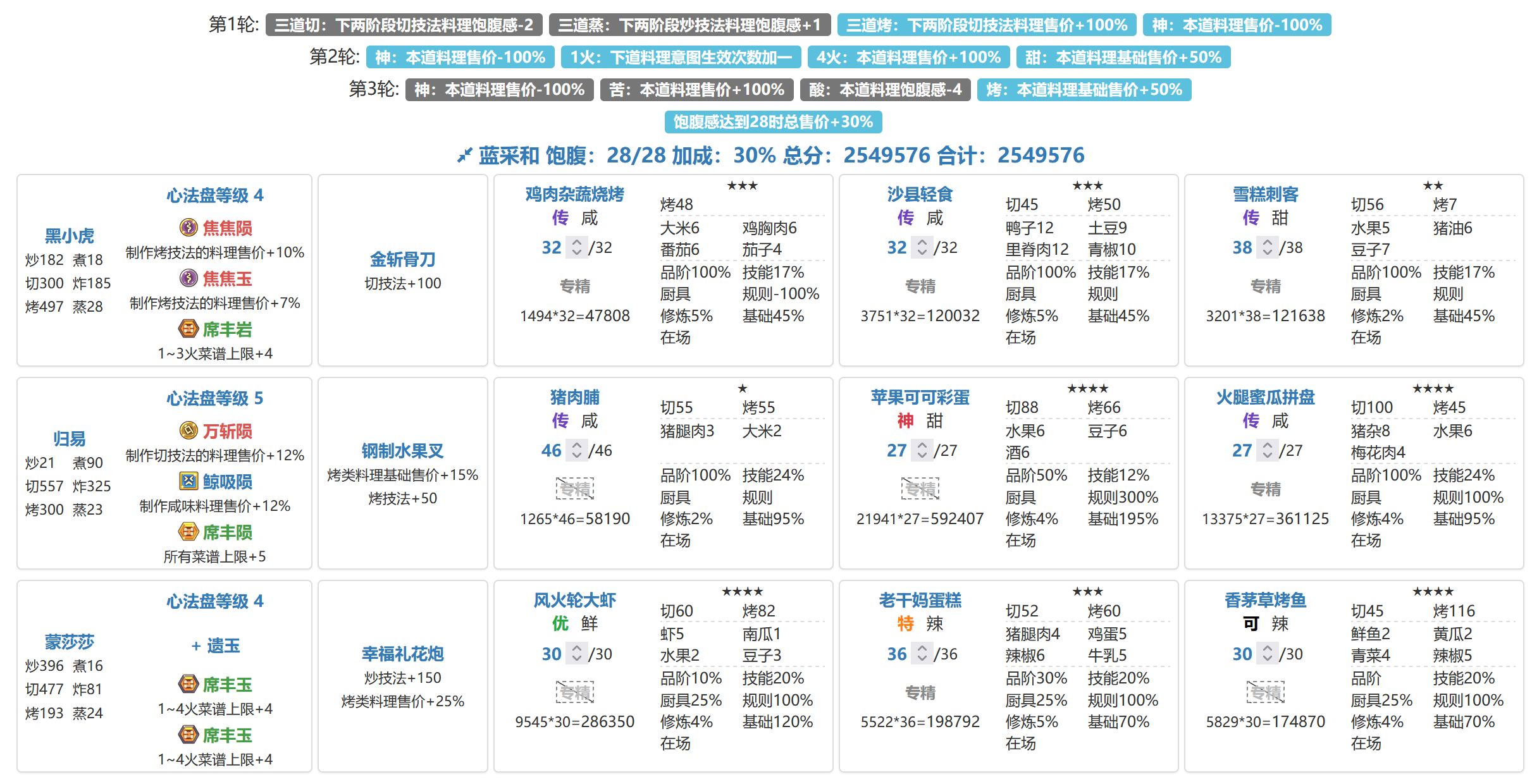Adjust quantity stepper for 火腿蜜瓜拼盘

[1267, 450]
